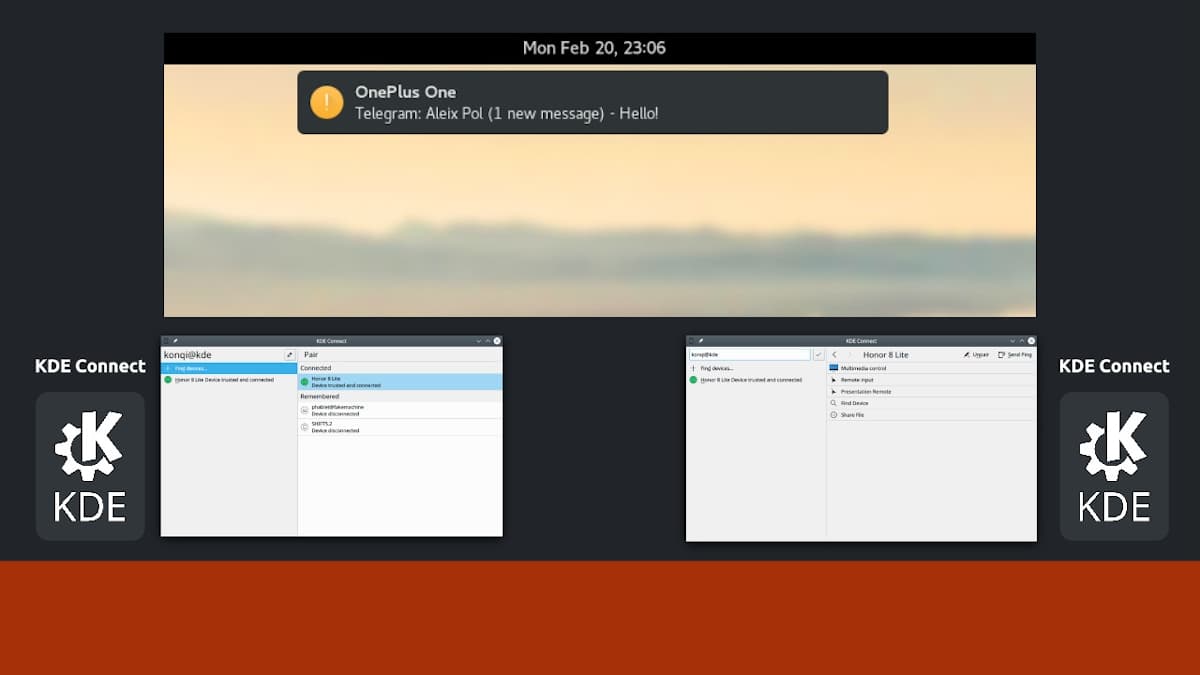
Task: Select Honor 8 Lite under the Connected section
Action: pyautogui.click(x=400, y=381)
